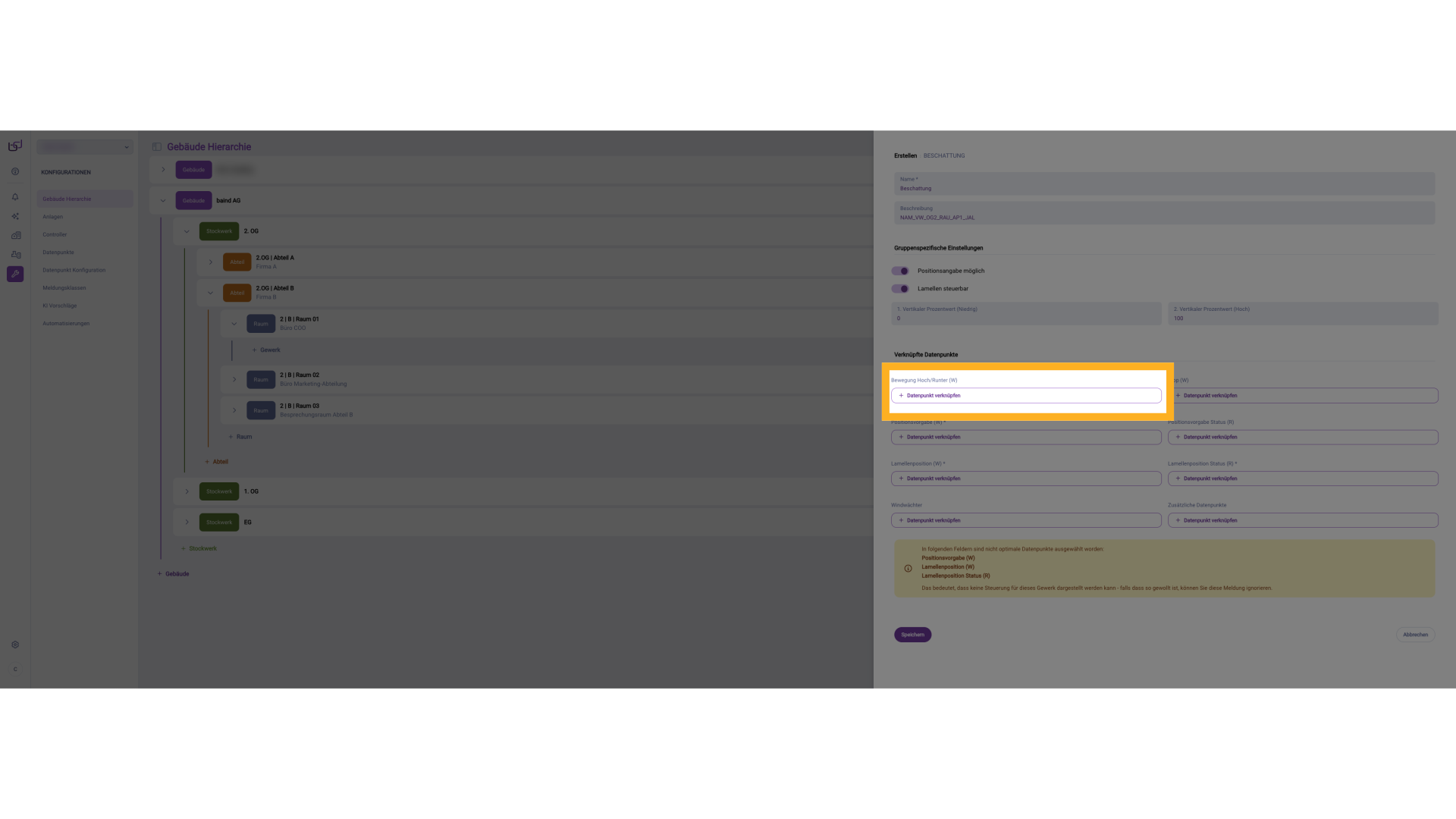Open Datenpunkte in the configuration menu
Screen dimensions: 1456x819
pos(58,253)
